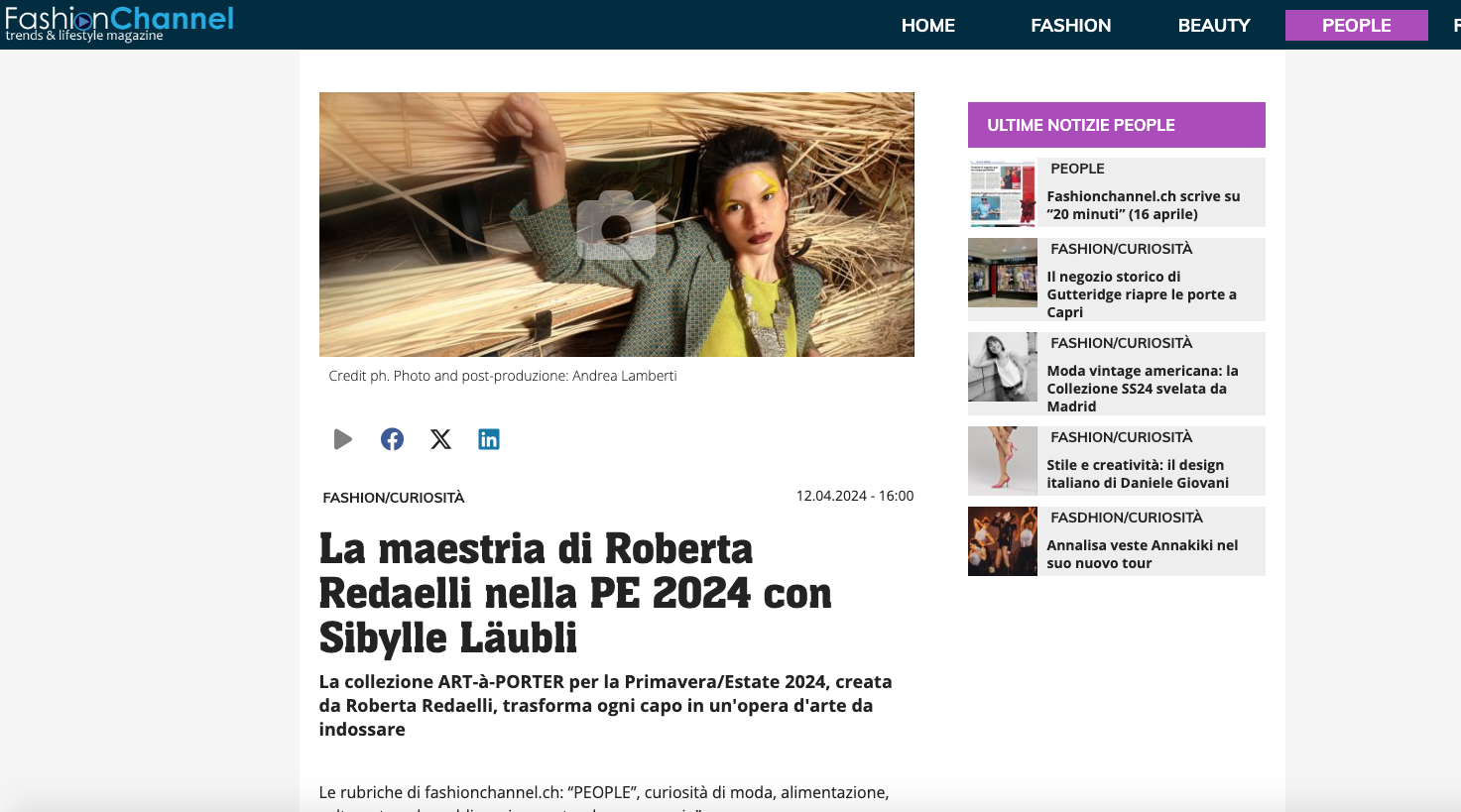
Task: Click the FASDHION/CURIOSITÀ label in sidebar
Action: click(x=1127, y=518)
